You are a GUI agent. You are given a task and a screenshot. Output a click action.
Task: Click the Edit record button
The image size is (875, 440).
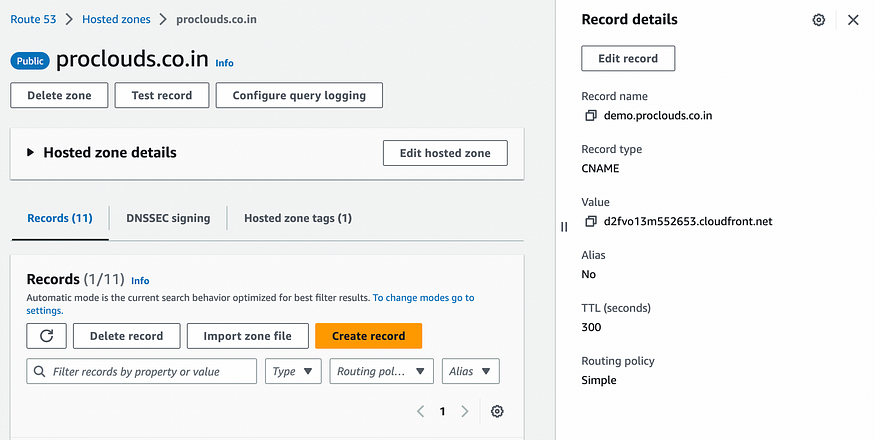click(x=628, y=58)
